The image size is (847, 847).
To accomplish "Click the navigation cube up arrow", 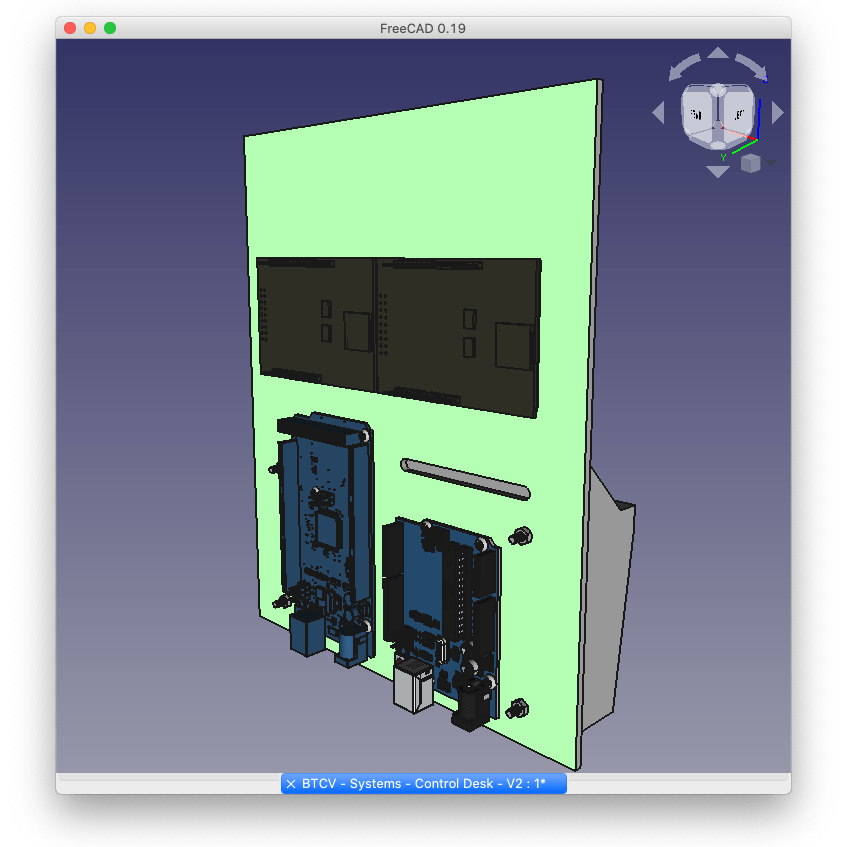I will tap(718, 54).
